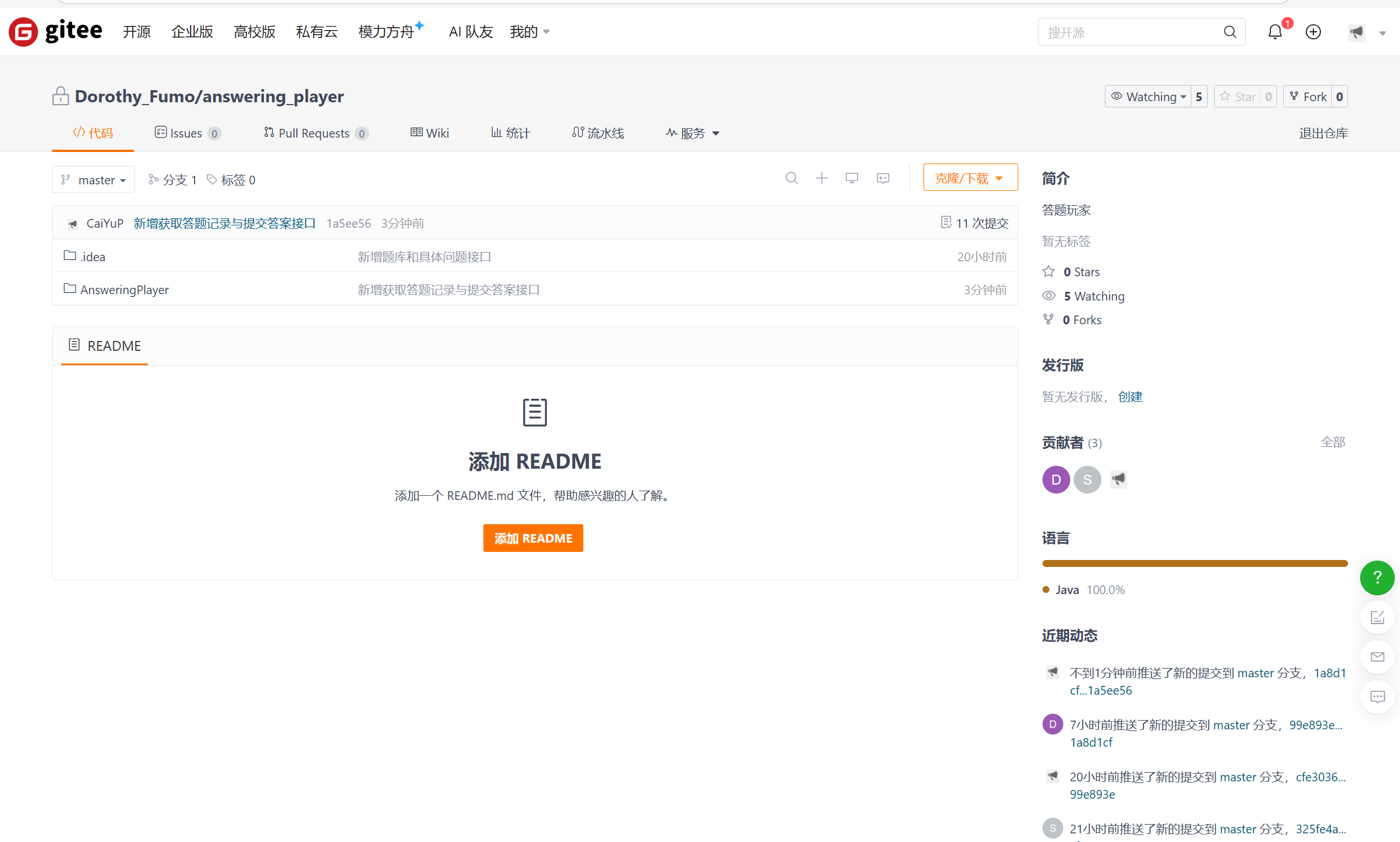Click the green help question-mark button
The height and width of the screenshot is (842, 1400).
tap(1377, 577)
